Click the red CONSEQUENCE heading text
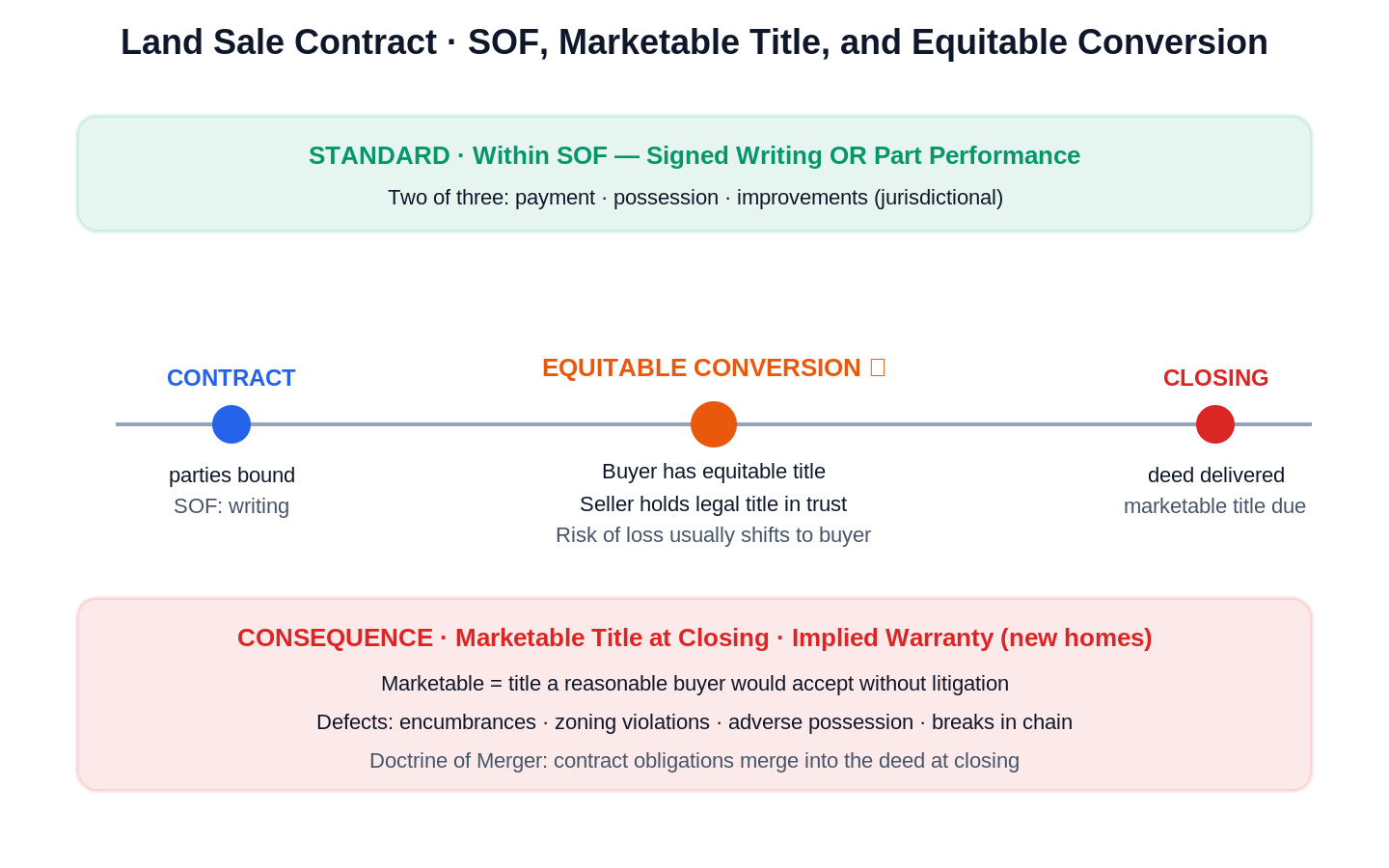1389x868 pixels. pyautogui.click(x=694, y=637)
